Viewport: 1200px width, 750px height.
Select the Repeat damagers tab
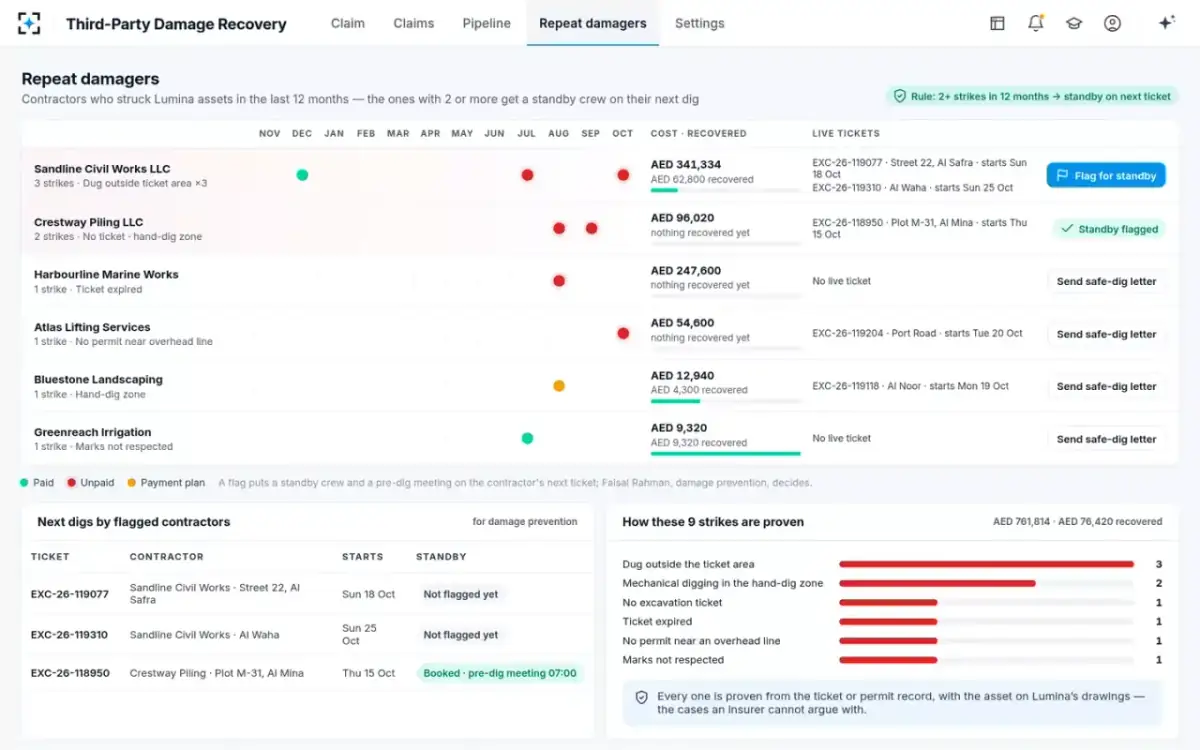(x=593, y=23)
